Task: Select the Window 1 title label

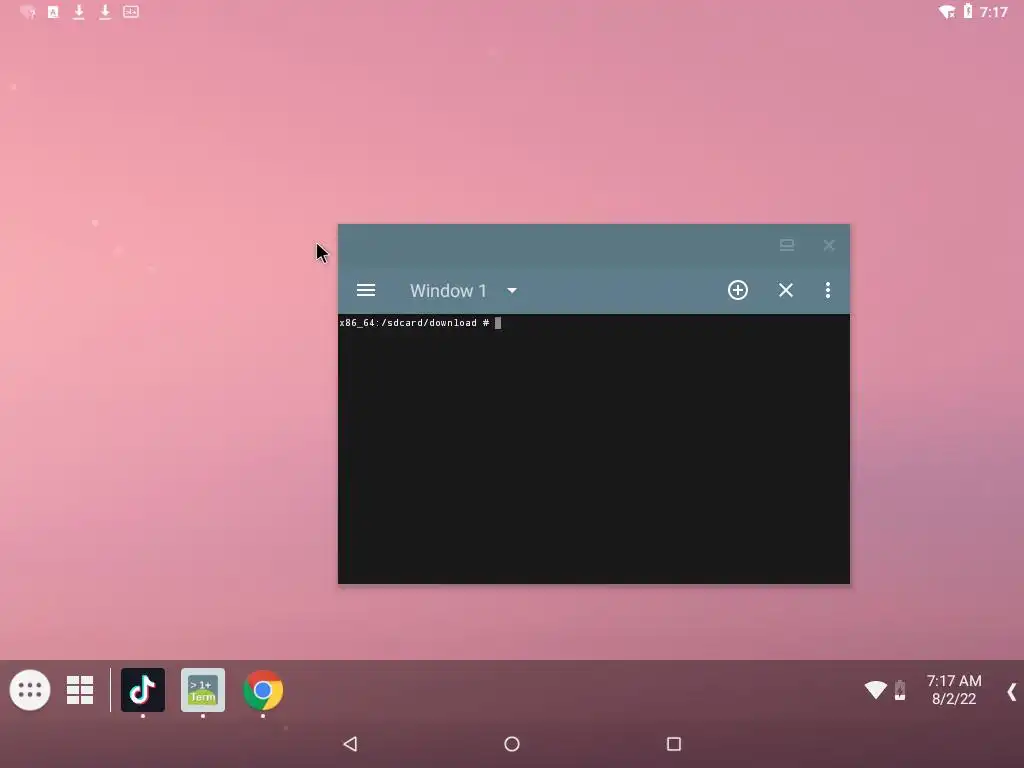Action: [448, 291]
